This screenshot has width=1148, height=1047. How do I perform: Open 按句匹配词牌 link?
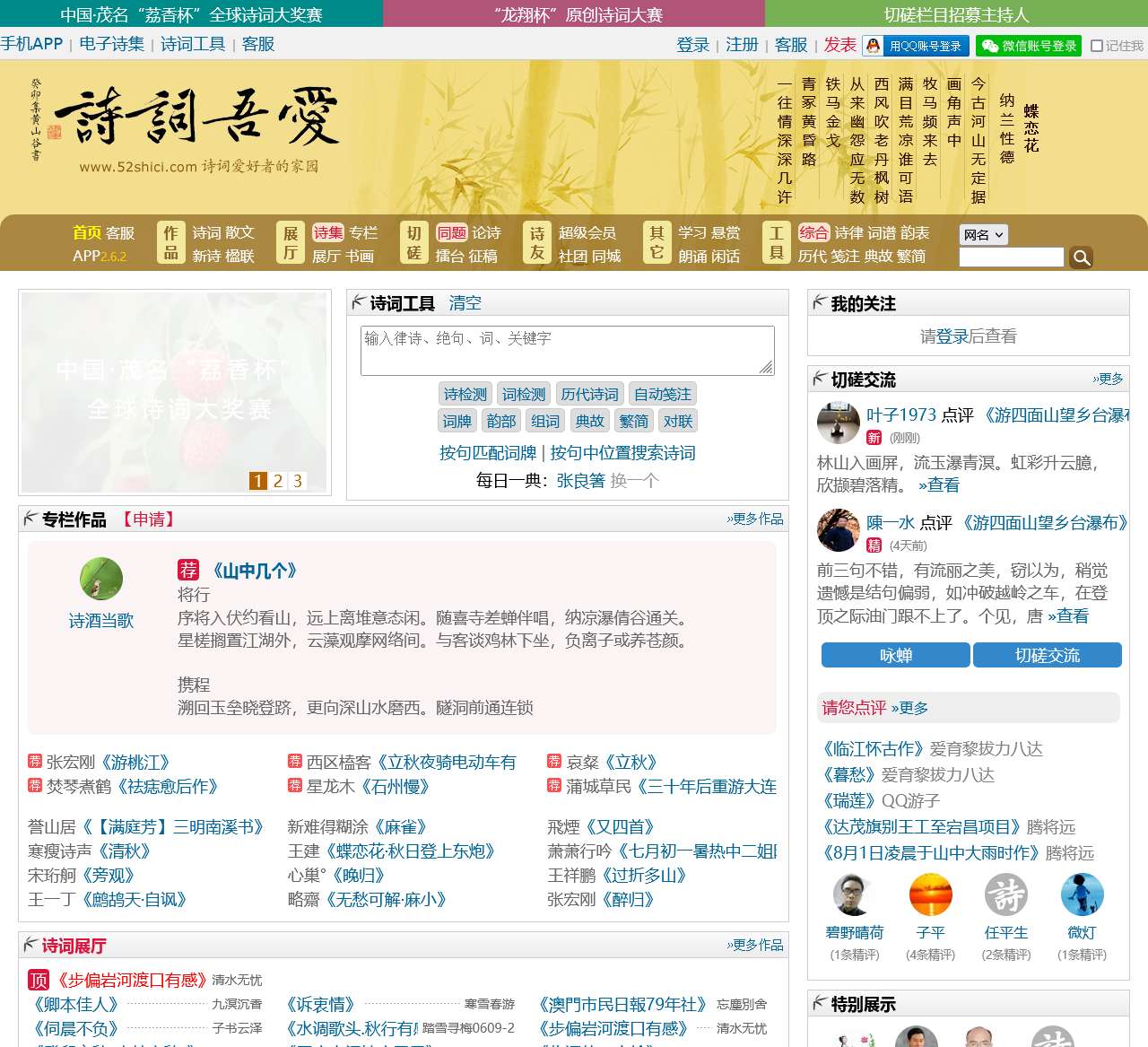point(488,453)
